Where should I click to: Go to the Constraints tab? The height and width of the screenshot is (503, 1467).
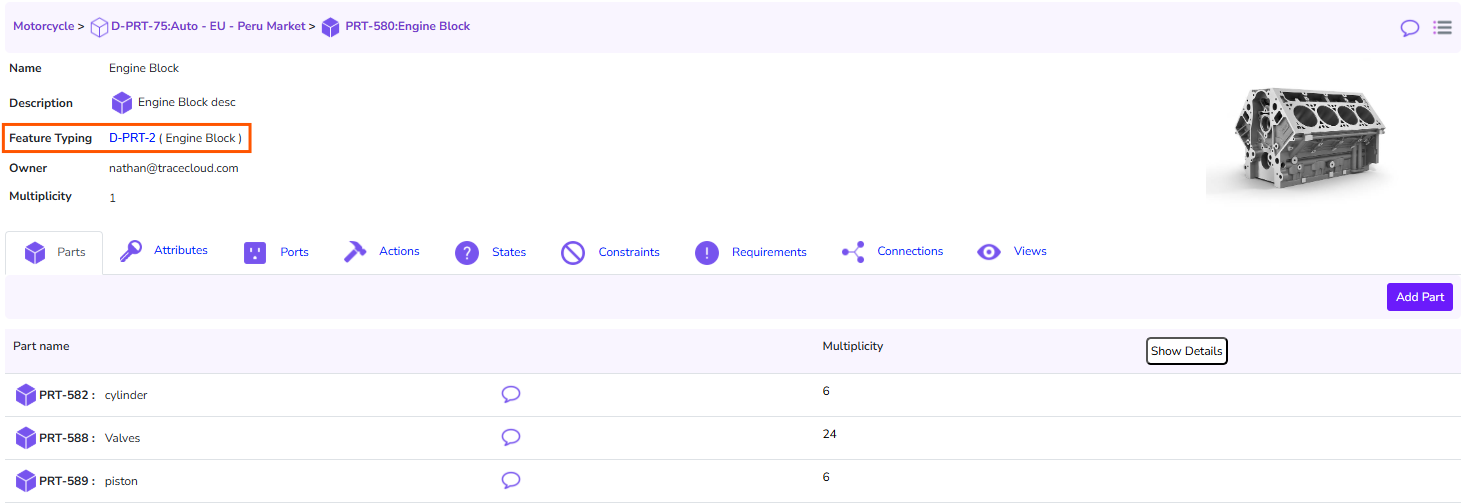click(629, 252)
